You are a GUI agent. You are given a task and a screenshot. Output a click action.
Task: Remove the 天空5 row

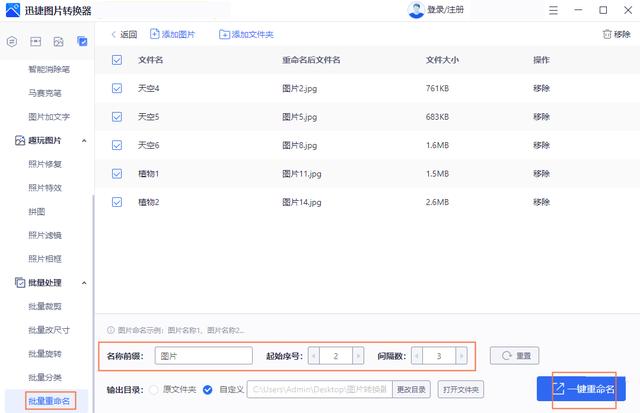[541, 117]
